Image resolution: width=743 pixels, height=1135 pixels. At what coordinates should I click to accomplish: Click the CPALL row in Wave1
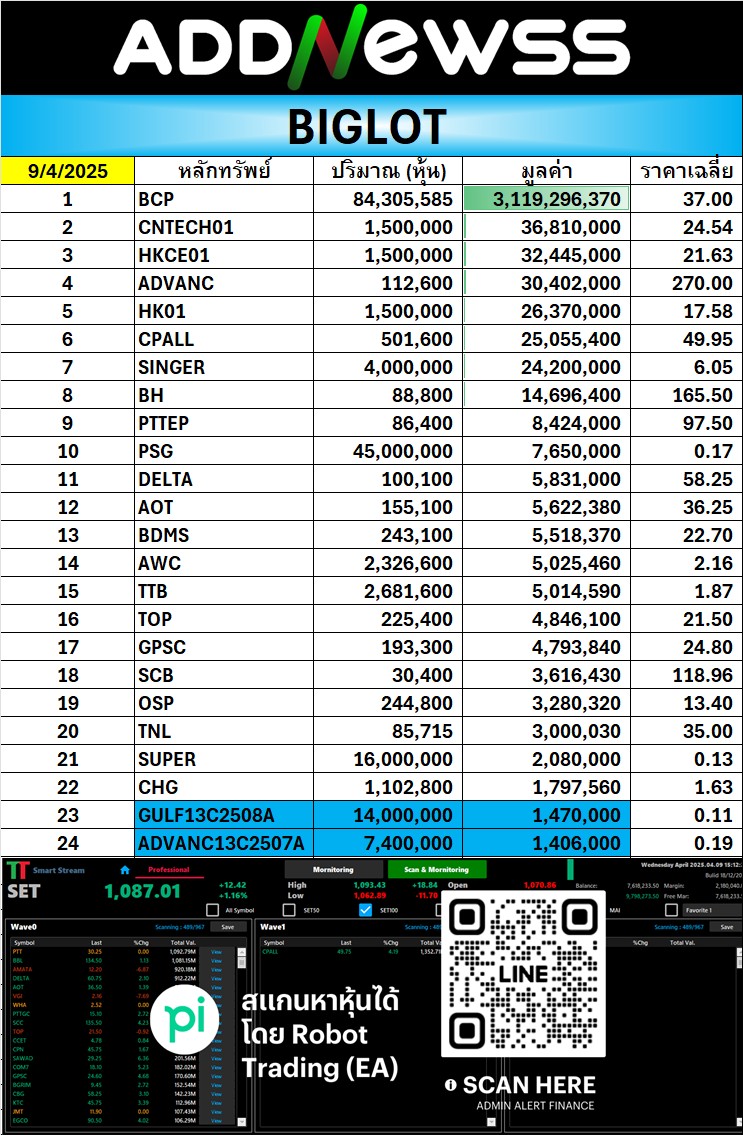[348, 952]
